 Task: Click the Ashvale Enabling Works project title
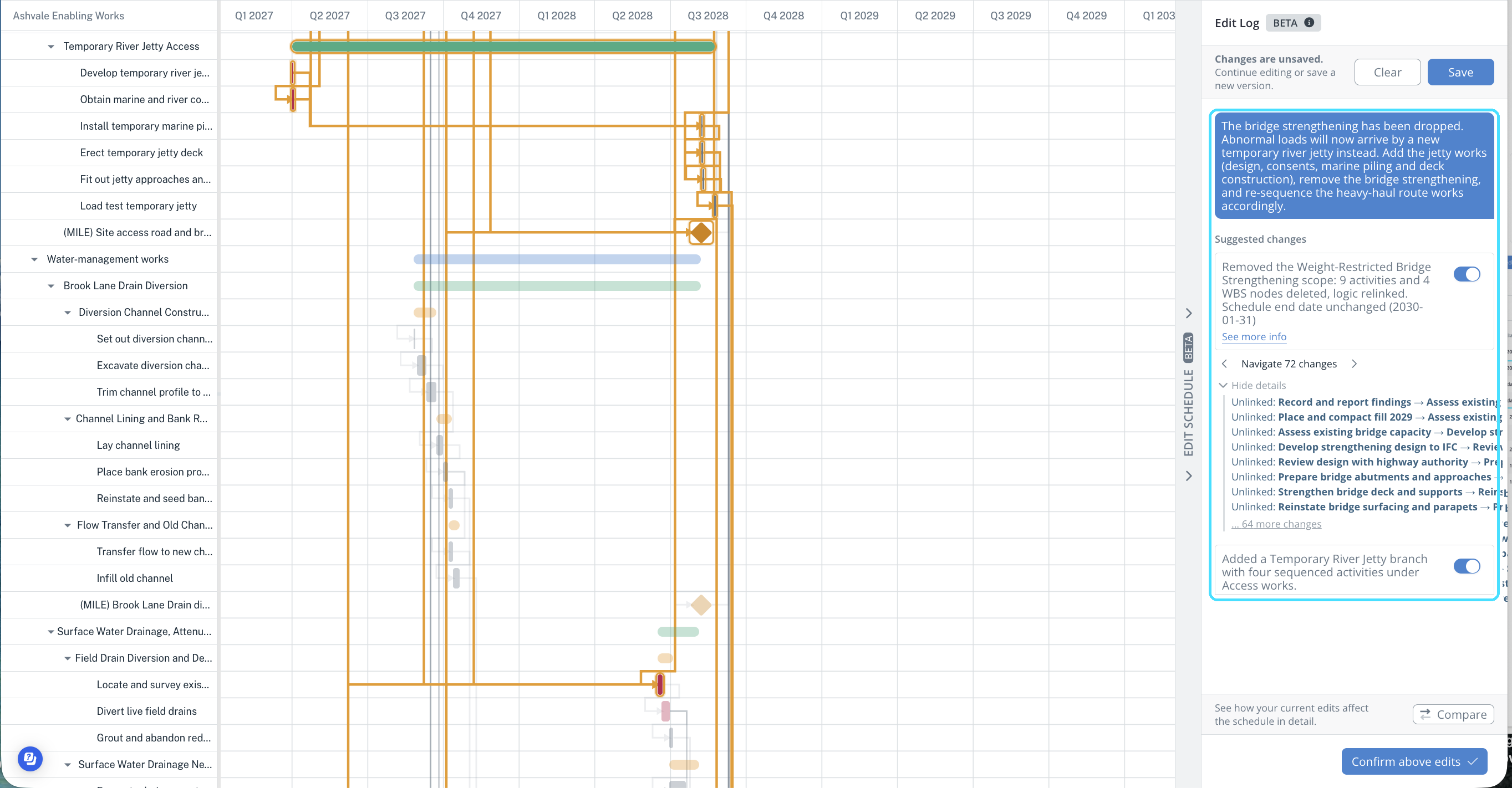pyautogui.click(x=68, y=16)
